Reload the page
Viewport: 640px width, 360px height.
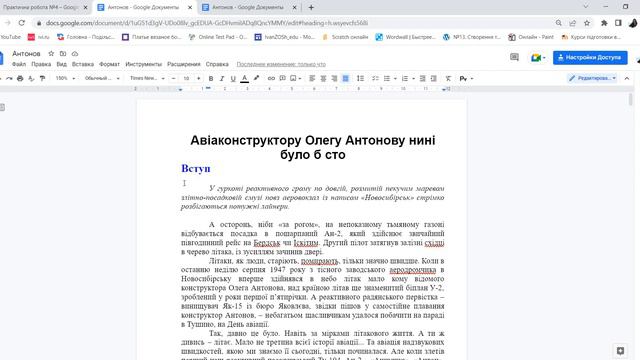click(x=22, y=23)
